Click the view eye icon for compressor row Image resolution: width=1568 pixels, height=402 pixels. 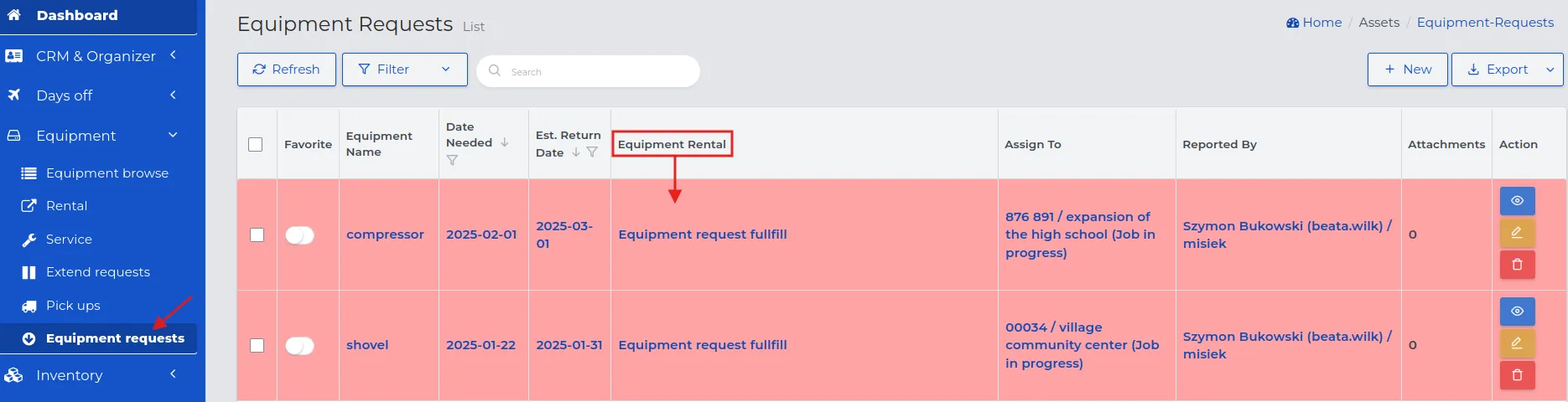pos(1517,201)
